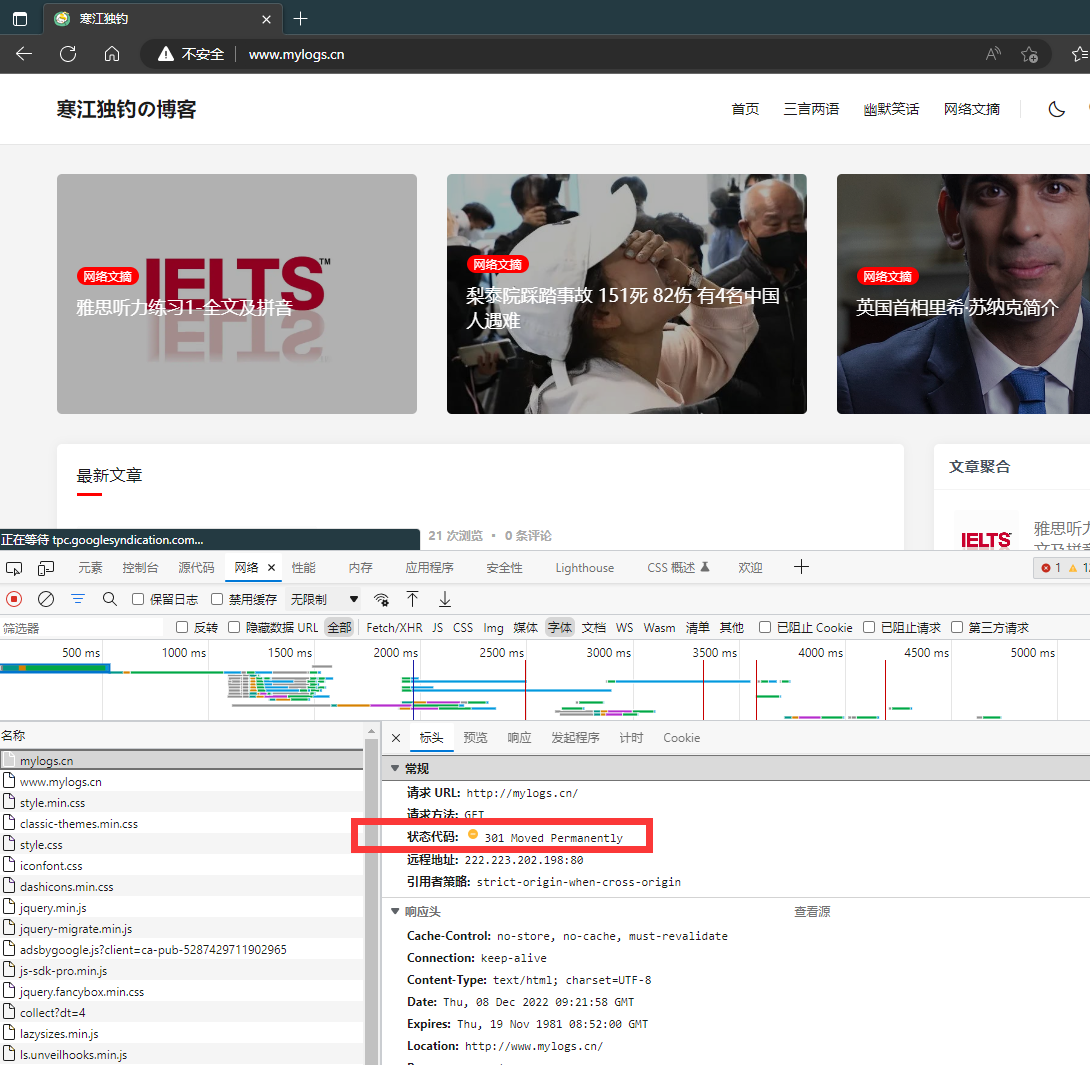Add more tools plus icon in DevTools
Image resolution: width=1090 pixels, height=1065 pixels.
(x=802, y=567)
